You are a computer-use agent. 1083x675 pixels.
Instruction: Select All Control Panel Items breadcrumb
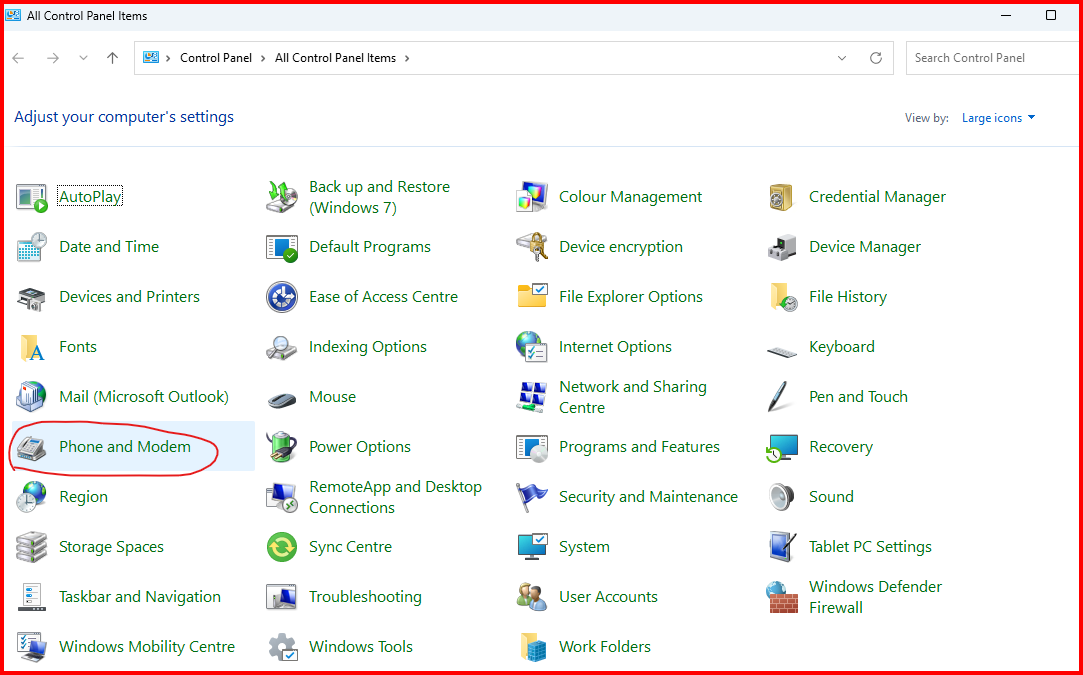[335, 58]
